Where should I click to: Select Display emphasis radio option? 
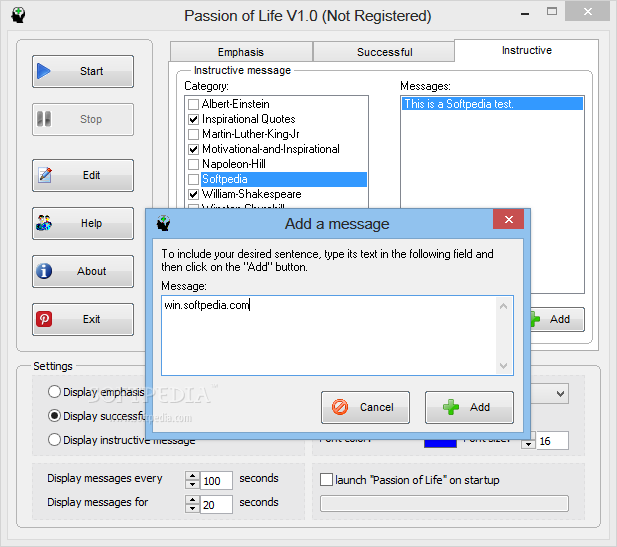(54, 392)
